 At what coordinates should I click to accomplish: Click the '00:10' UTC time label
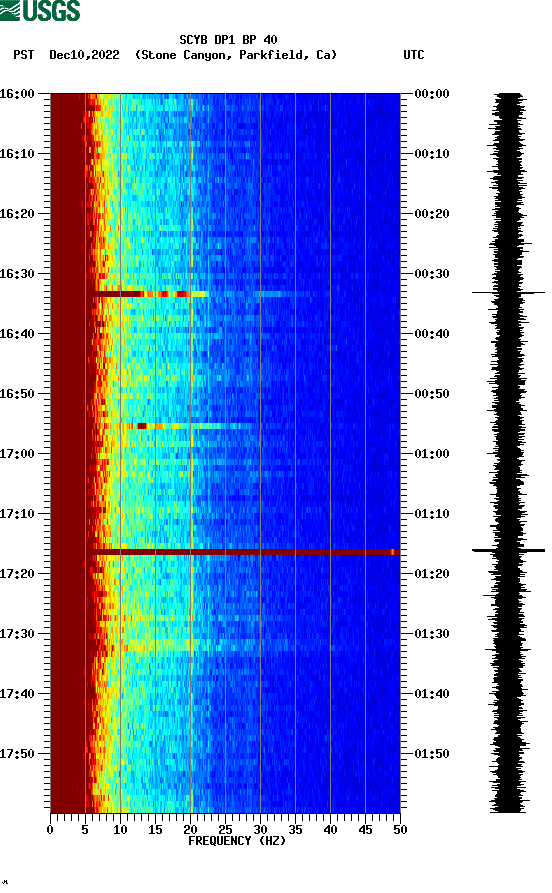click(x=432, y=154)
